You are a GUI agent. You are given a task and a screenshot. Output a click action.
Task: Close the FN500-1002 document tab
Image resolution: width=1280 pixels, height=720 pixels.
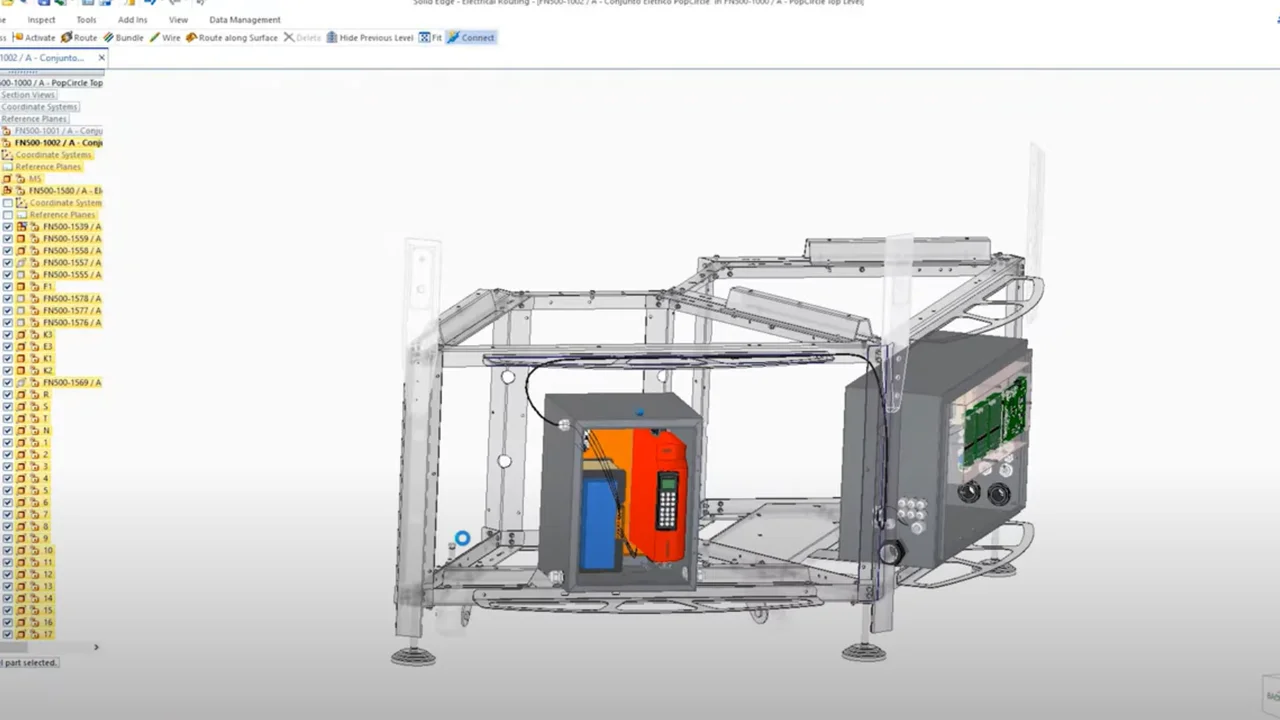click(101, 58)
